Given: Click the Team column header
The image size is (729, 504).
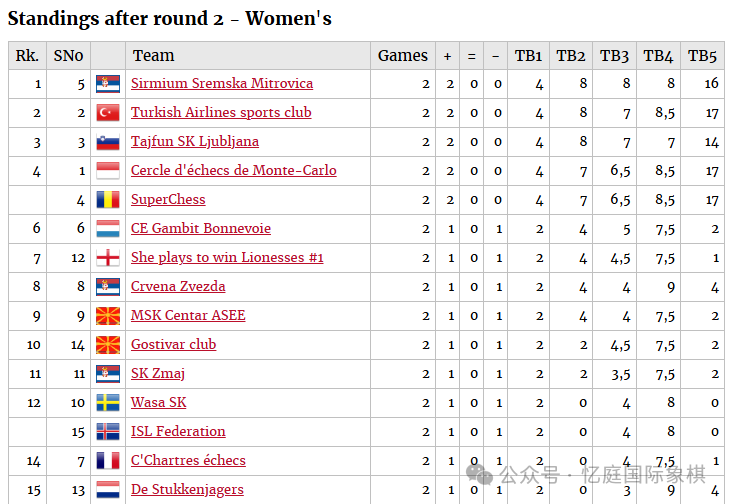Looking at the screenshot, I should [x=153, y=56].
